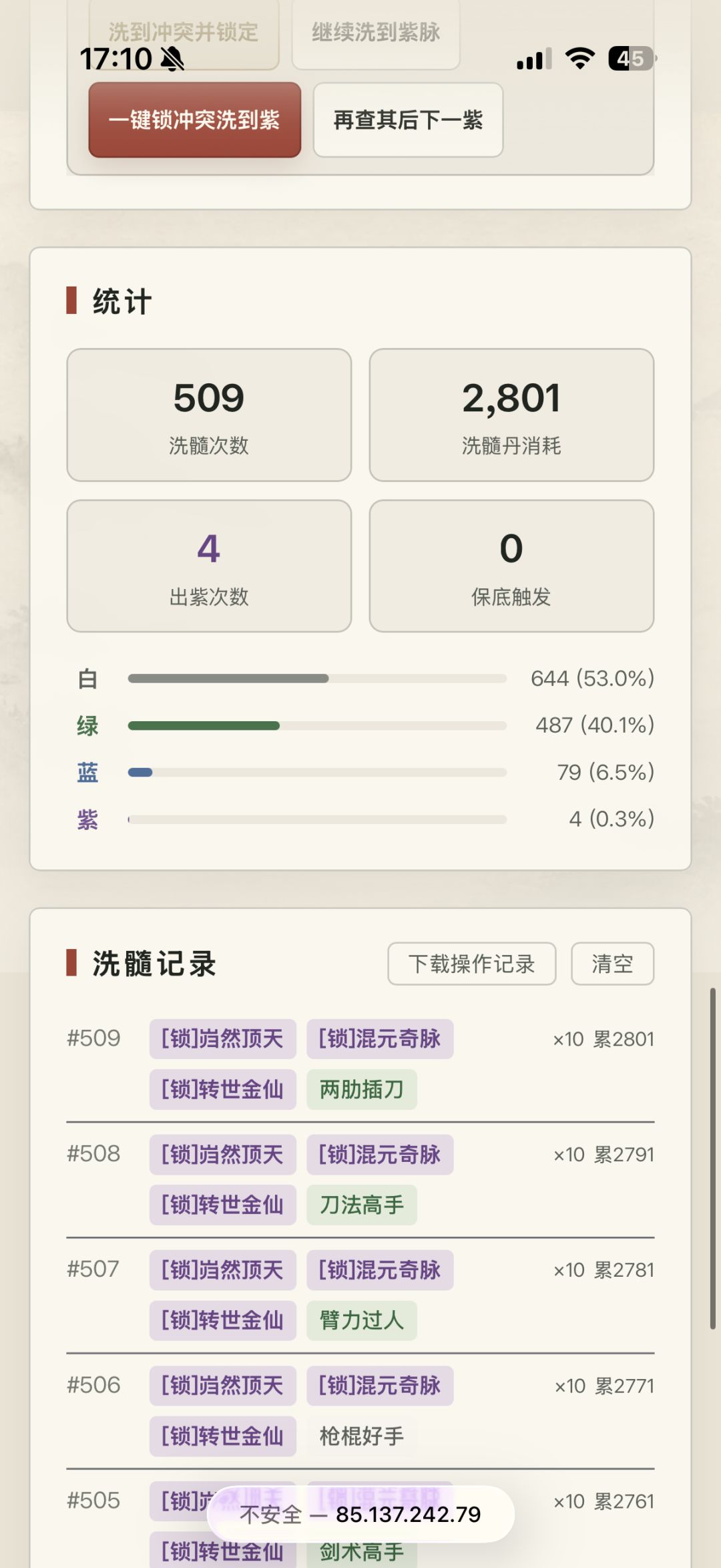Image resolution: width=721 pixels, height=1568 pixels.
Task: Tap the 17:10 clock in status bar
Action: pyautogui.click(x=116, y=59)
